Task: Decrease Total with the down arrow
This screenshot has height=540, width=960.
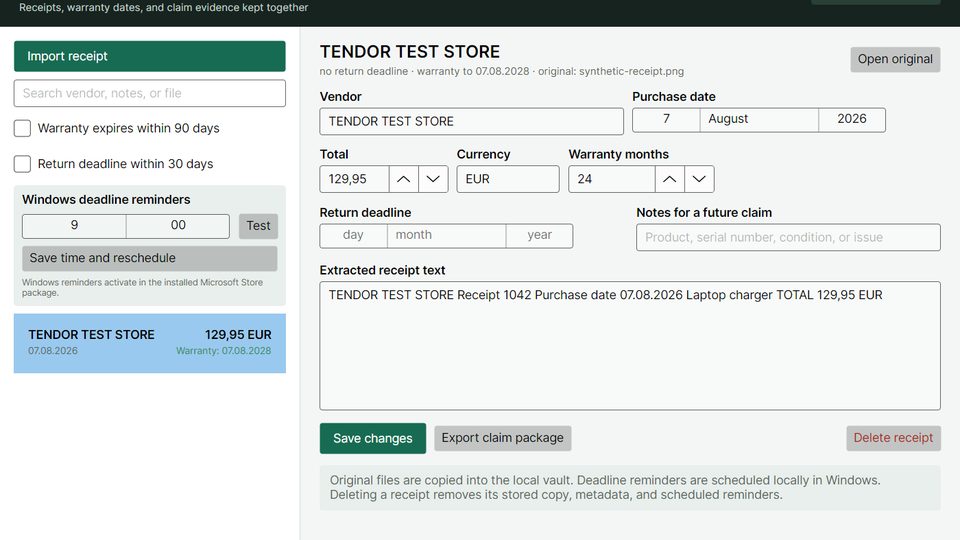Action: (433, 179)
